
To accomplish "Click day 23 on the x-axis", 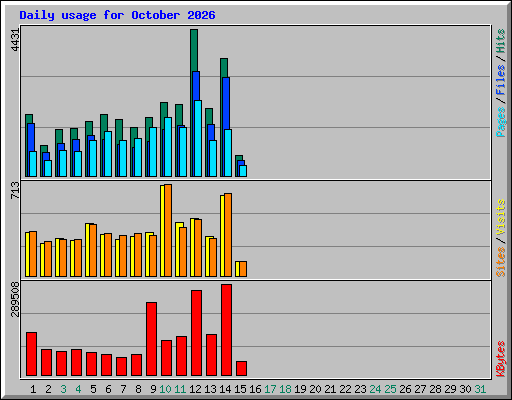I will point(360,389).
